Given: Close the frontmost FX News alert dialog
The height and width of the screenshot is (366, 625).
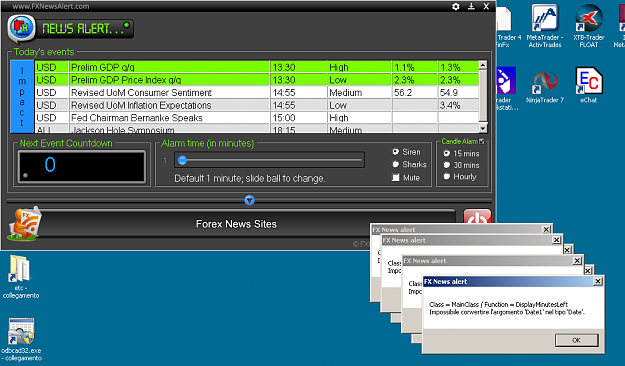Looking at the screenshot, I should (x=597, y=281).
